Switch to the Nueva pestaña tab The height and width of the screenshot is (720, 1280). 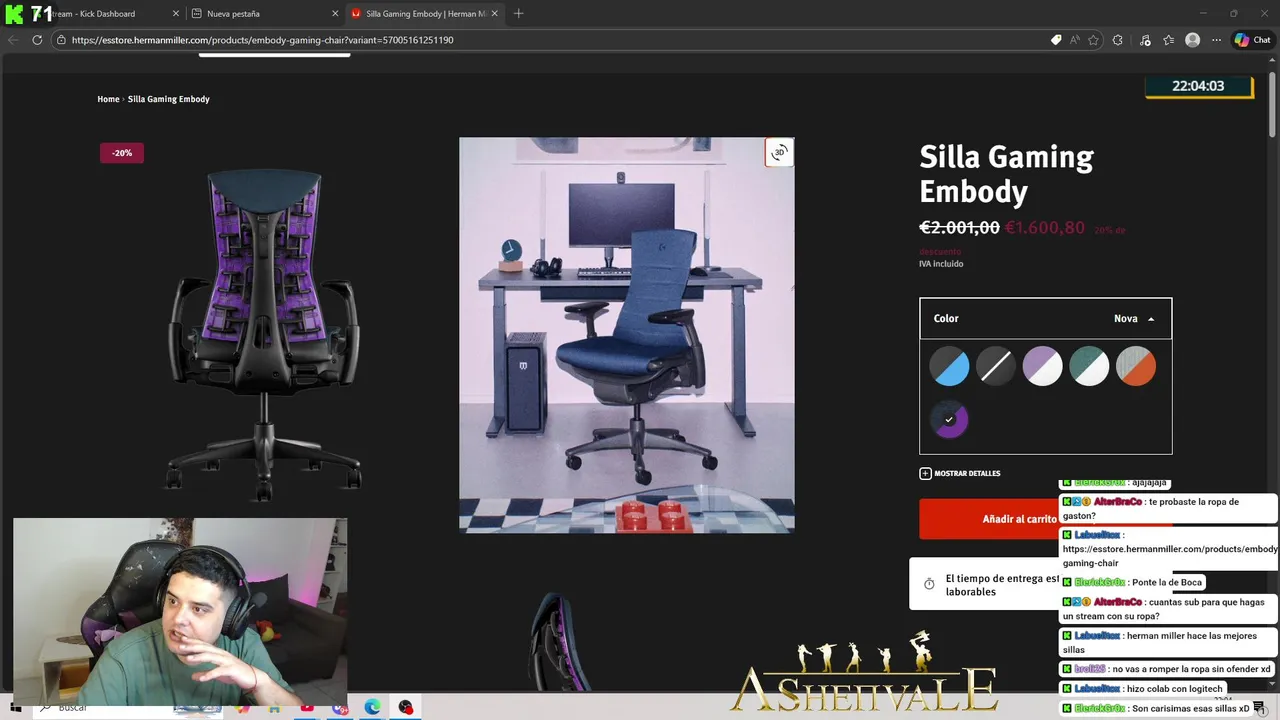coord(265,14)
